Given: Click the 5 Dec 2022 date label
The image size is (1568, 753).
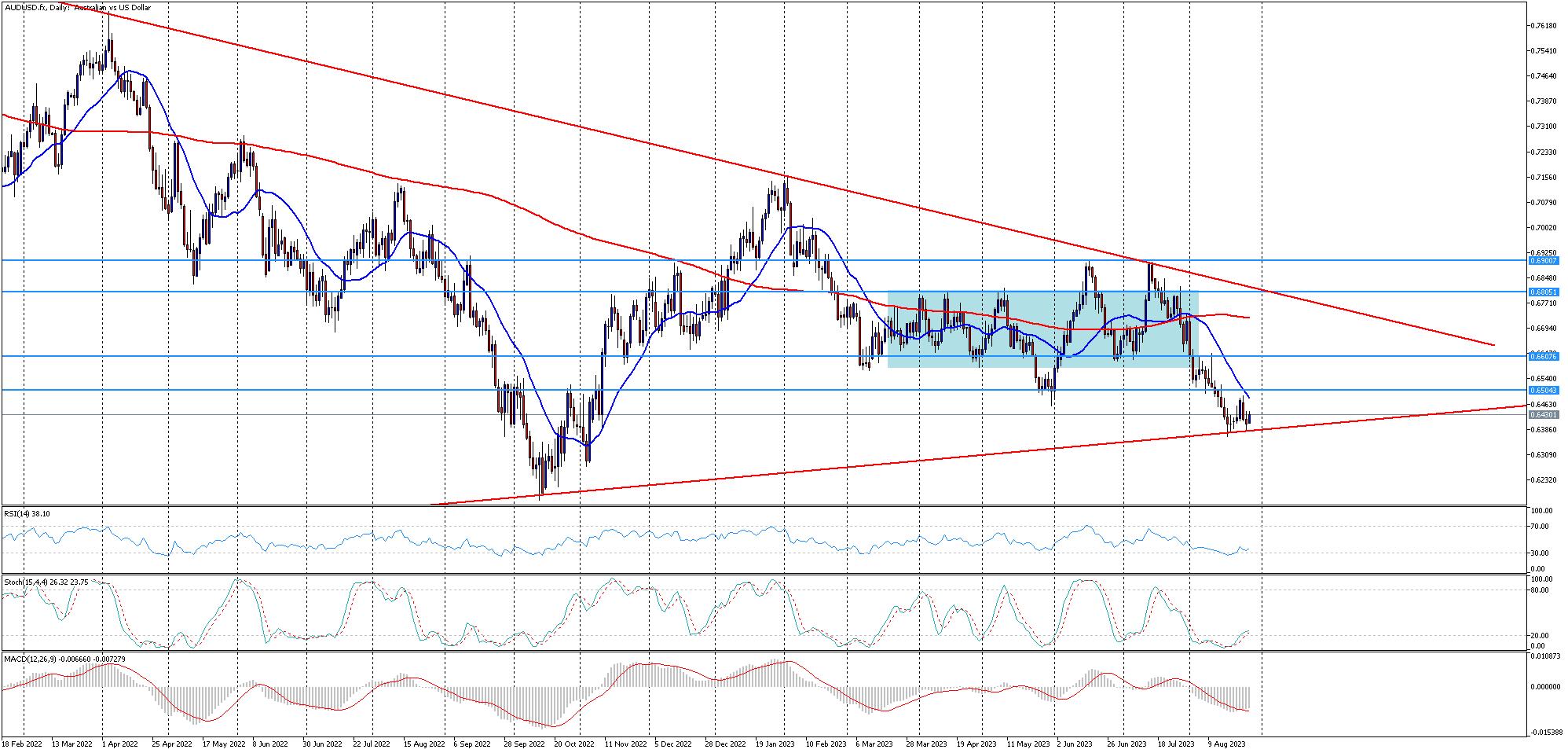Looking at the screenshot, I should click(673, 744).
